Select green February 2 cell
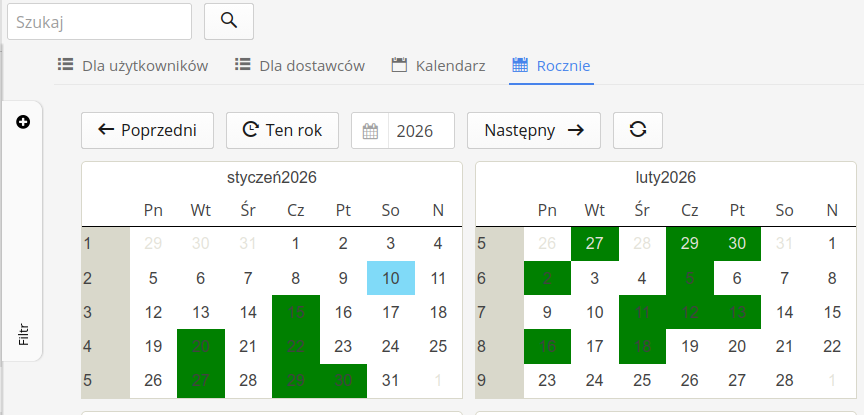The height and width of the screenshot is (415, 864). click(547, 277)
